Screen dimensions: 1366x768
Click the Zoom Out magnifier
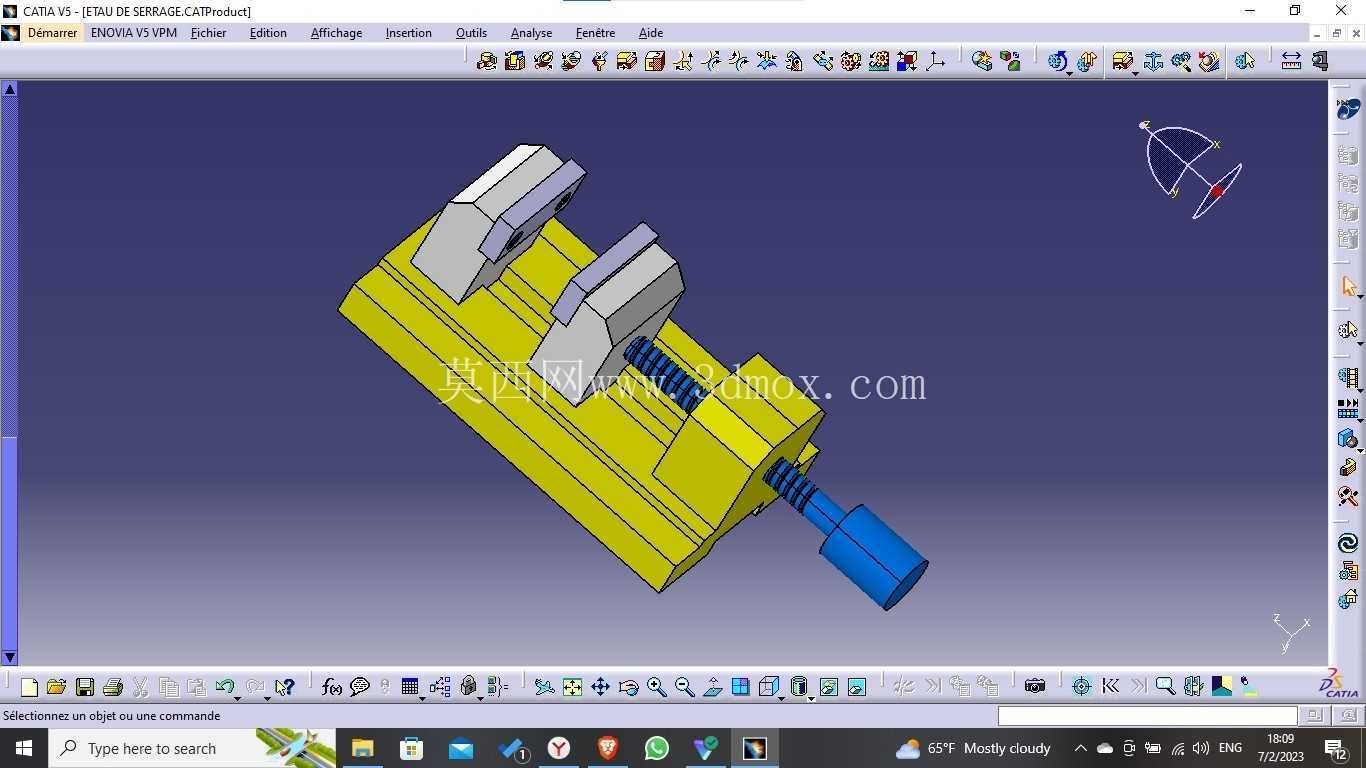(x=685, y=687)
